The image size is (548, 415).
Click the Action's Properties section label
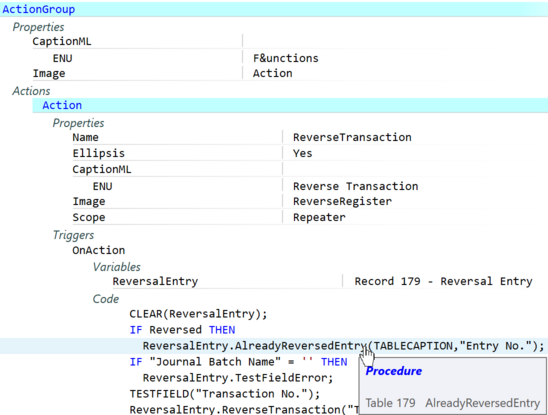click(x=78, y=123)
